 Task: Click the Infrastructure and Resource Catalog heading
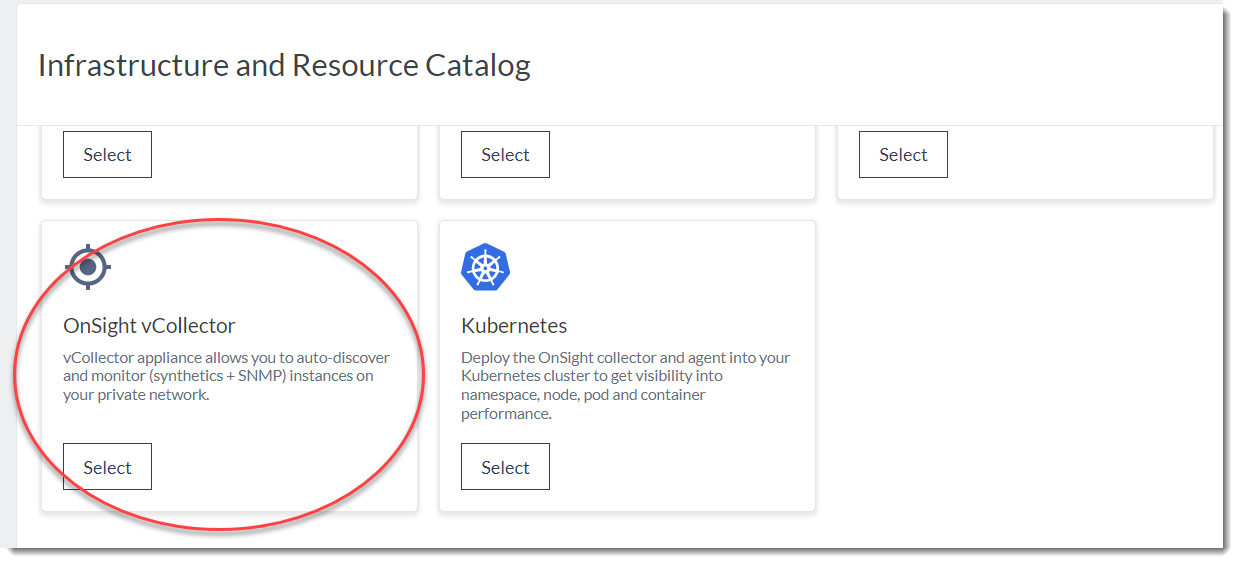(x=284, y=66)
